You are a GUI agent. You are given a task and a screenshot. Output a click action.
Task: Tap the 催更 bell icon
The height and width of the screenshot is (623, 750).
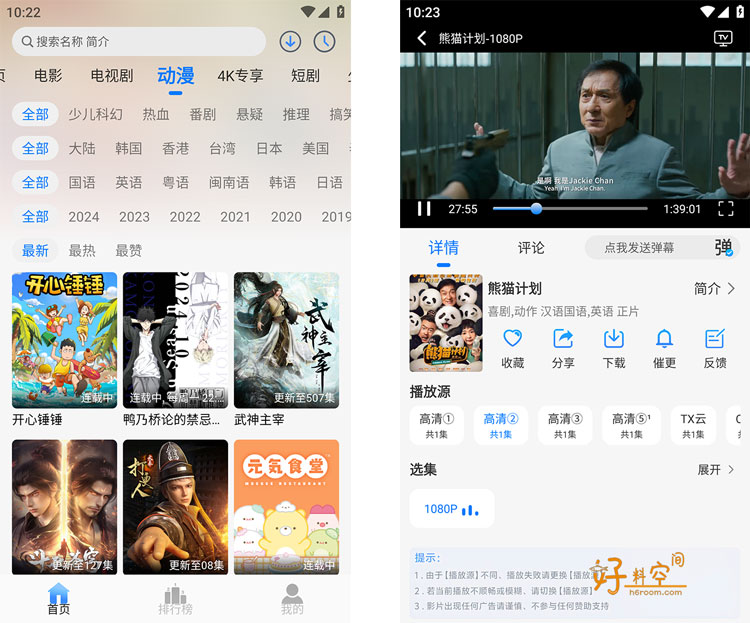[x=664, y=338]
